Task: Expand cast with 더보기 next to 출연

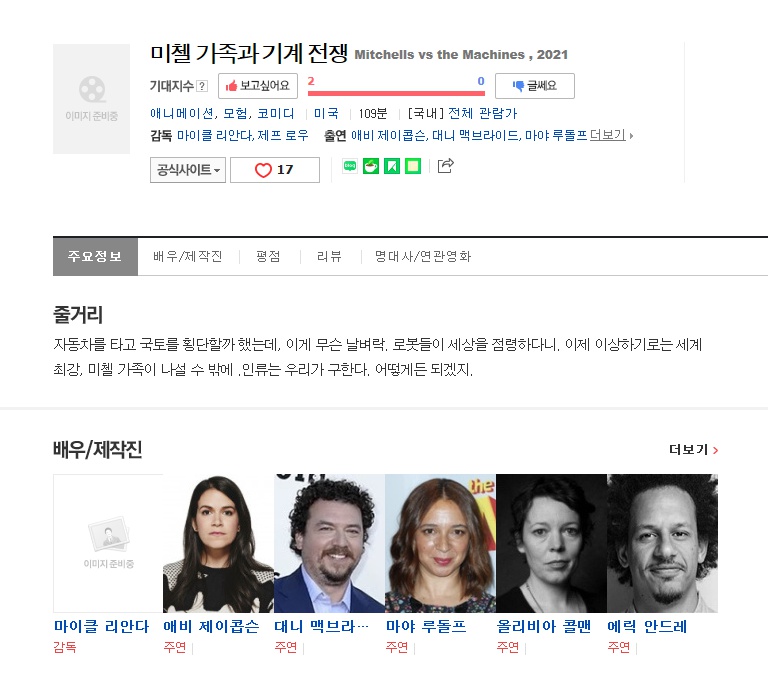Action: pyautogui.click(x=611, y=135)
